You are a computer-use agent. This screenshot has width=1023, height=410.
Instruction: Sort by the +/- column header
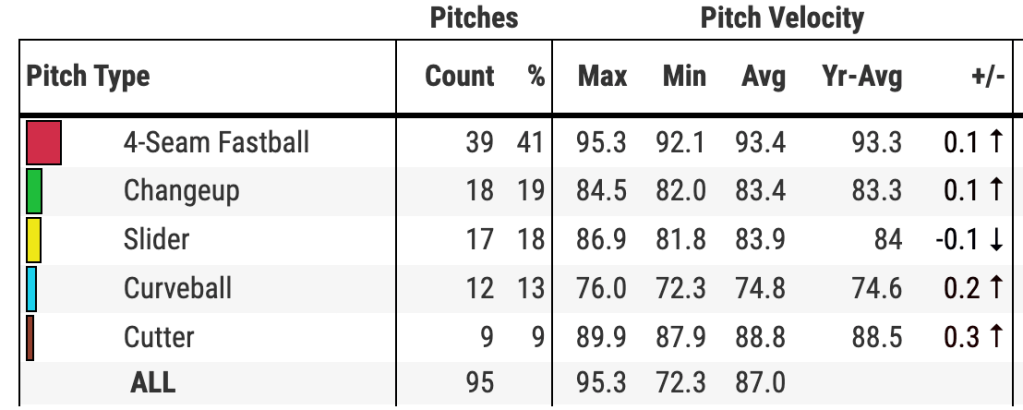[988, 76]
